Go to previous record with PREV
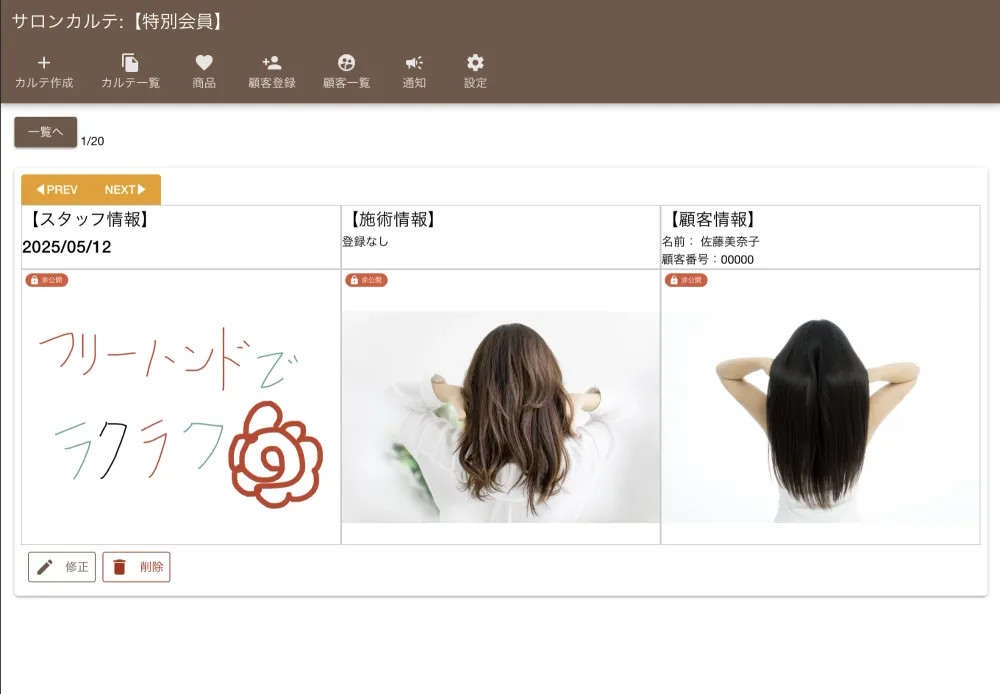Viewport: 1000px width, 694px height. 57,190
